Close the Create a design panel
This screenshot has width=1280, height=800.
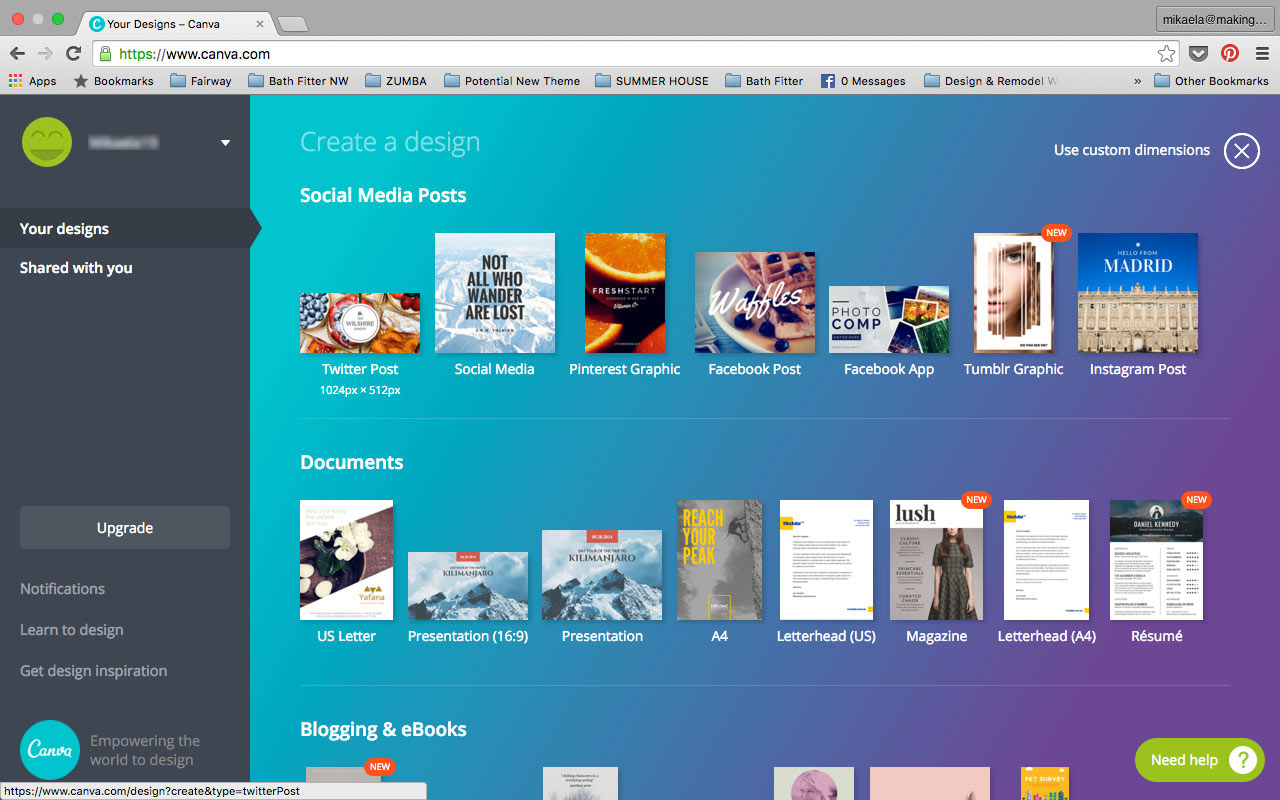[x=1241, y=151]
